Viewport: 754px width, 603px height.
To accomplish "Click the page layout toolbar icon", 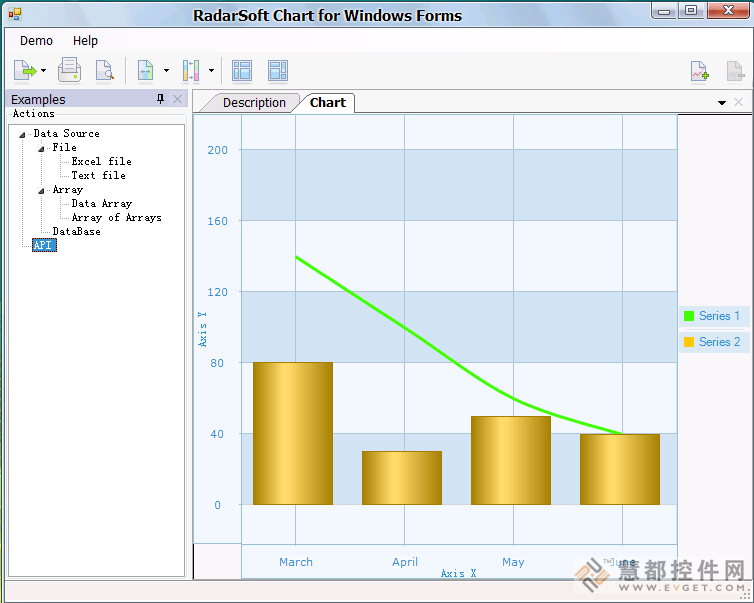I will (x=145, y=70).
